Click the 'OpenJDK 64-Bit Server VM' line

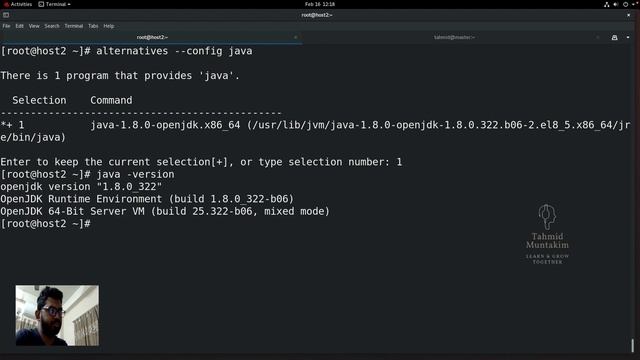[165, 211]
